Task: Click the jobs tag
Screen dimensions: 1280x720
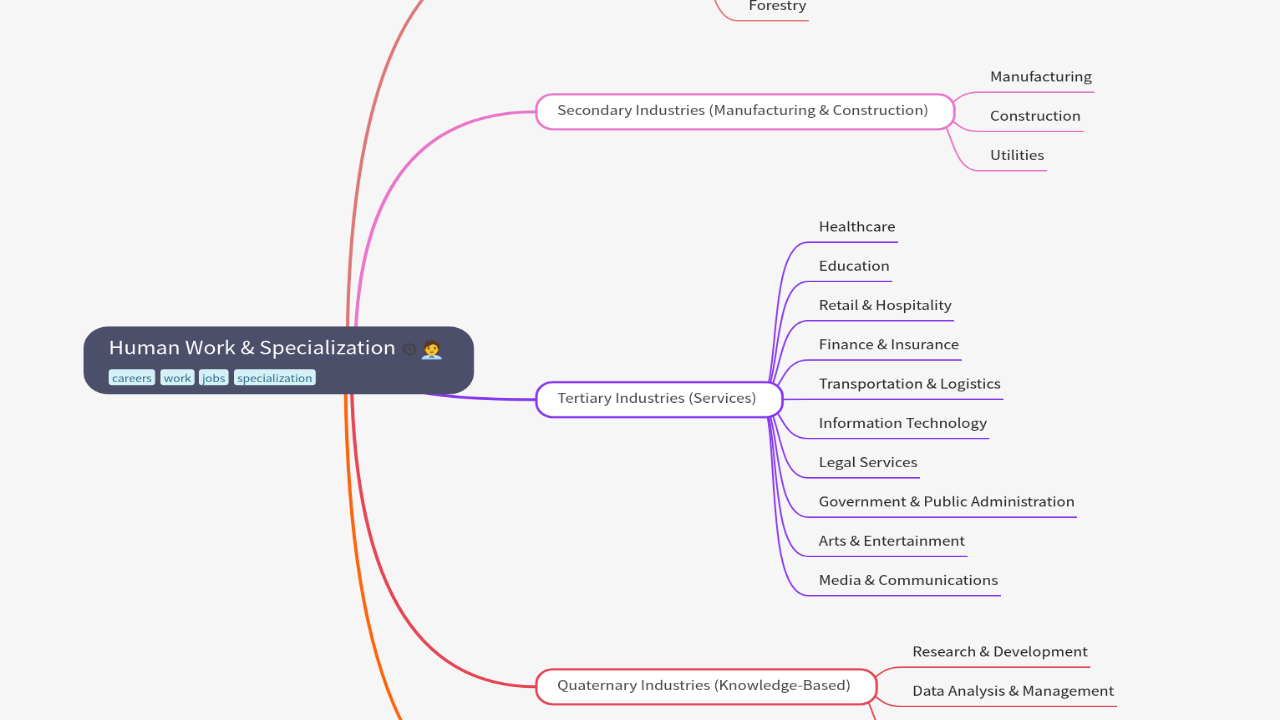Action: click(x=214, y=378)
